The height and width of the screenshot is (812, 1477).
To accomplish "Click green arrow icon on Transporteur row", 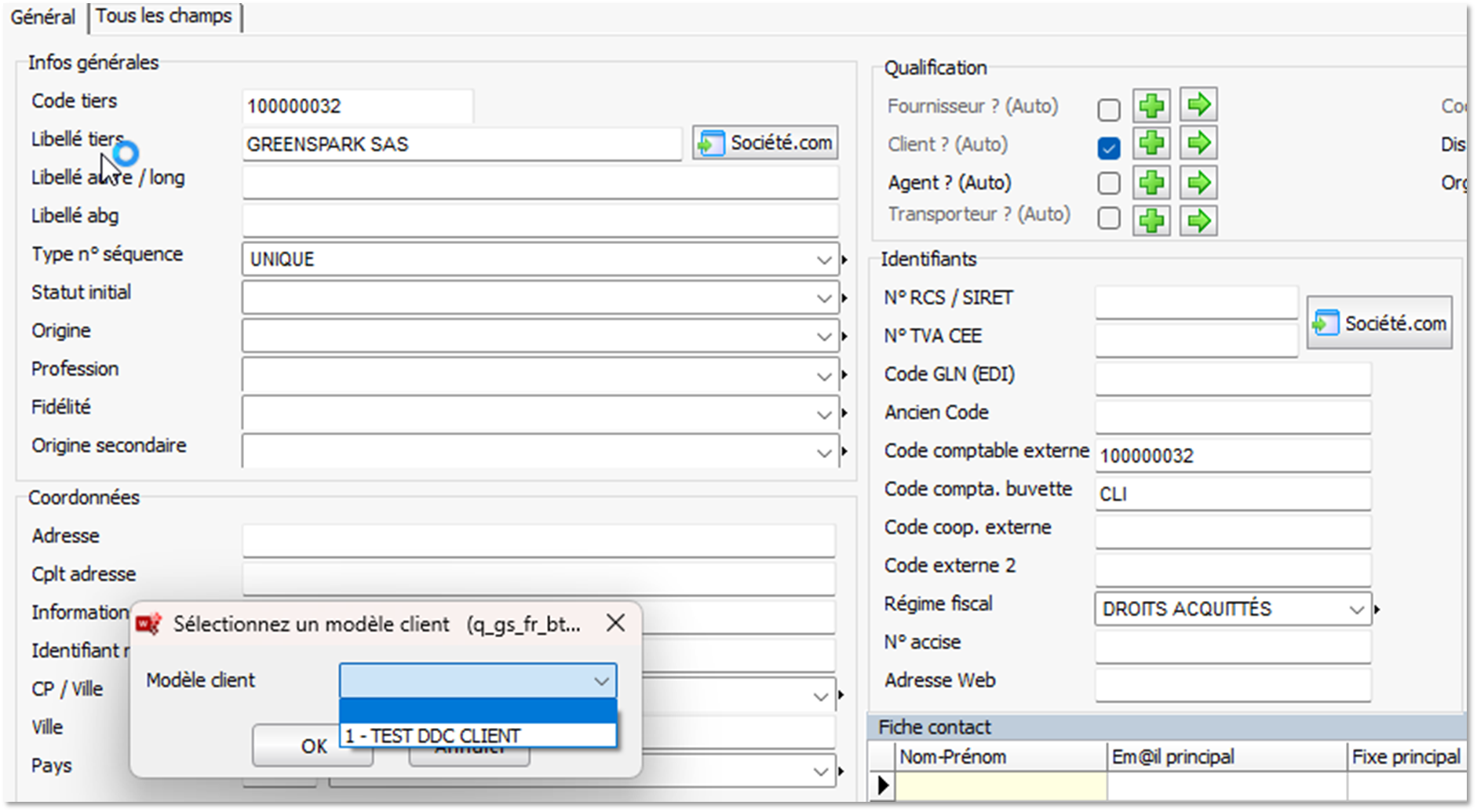I will (1198, 220).
